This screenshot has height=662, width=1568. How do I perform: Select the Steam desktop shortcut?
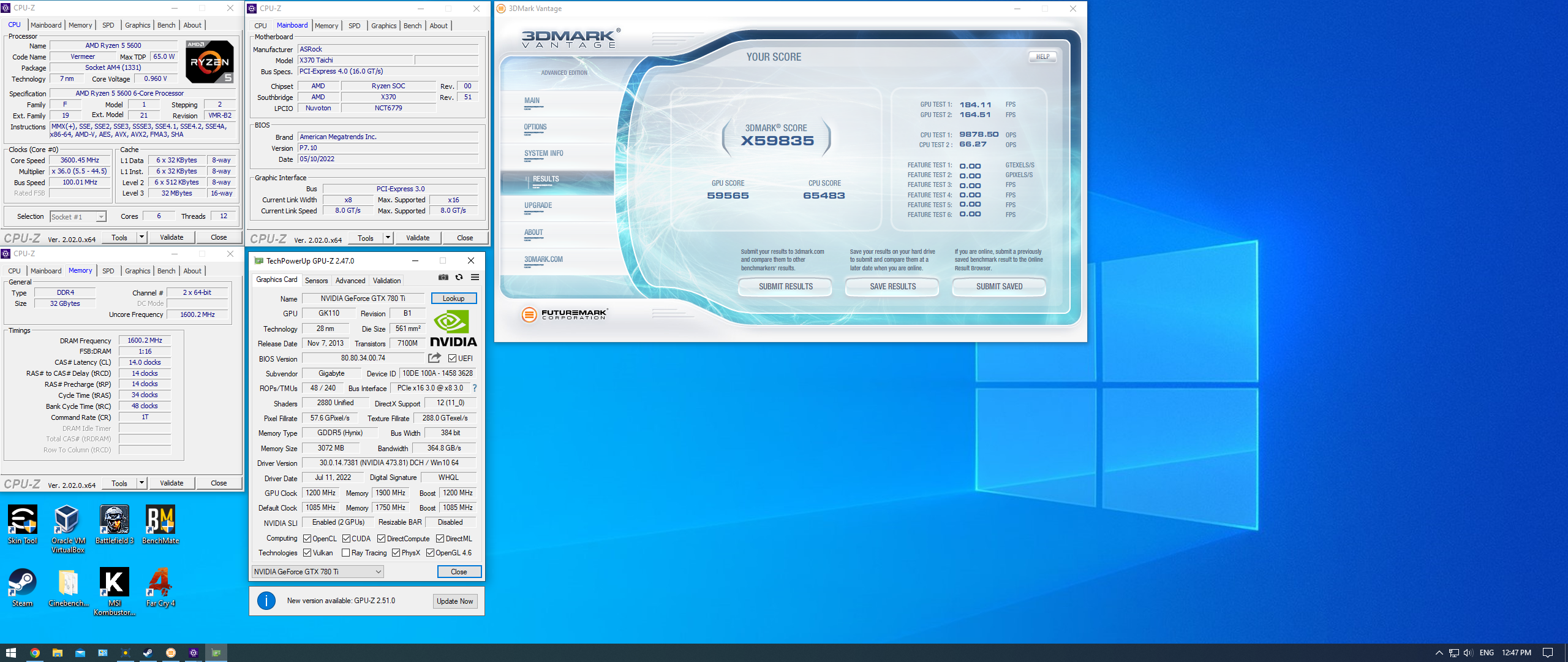23,587
